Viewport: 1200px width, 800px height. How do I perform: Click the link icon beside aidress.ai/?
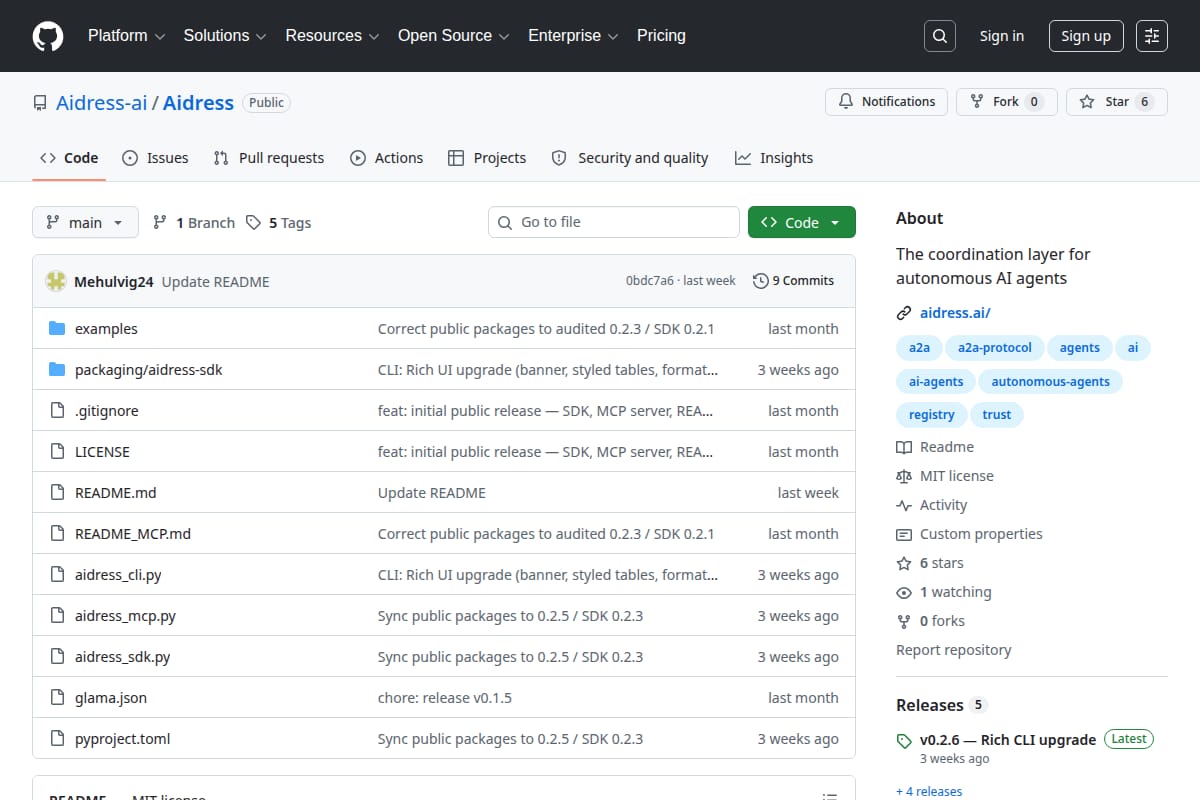904,313
